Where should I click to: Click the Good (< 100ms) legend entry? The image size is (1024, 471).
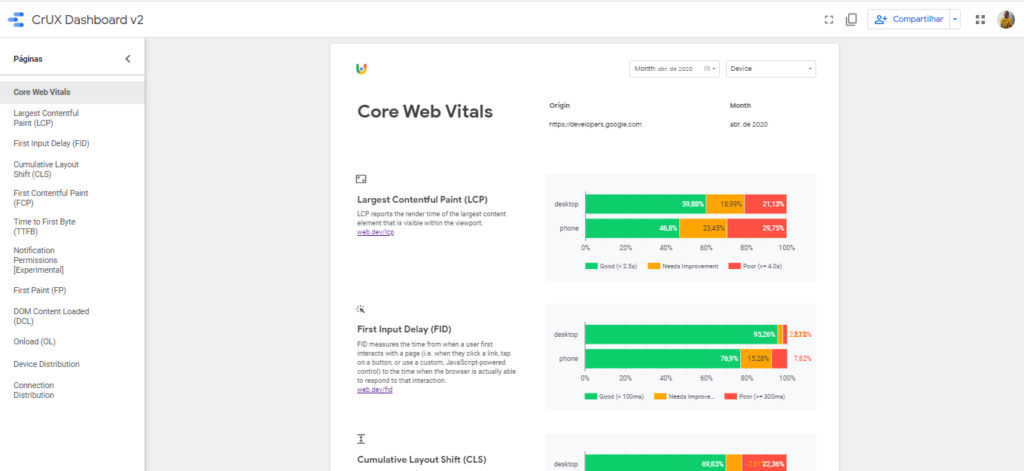[x=615, y=397]
